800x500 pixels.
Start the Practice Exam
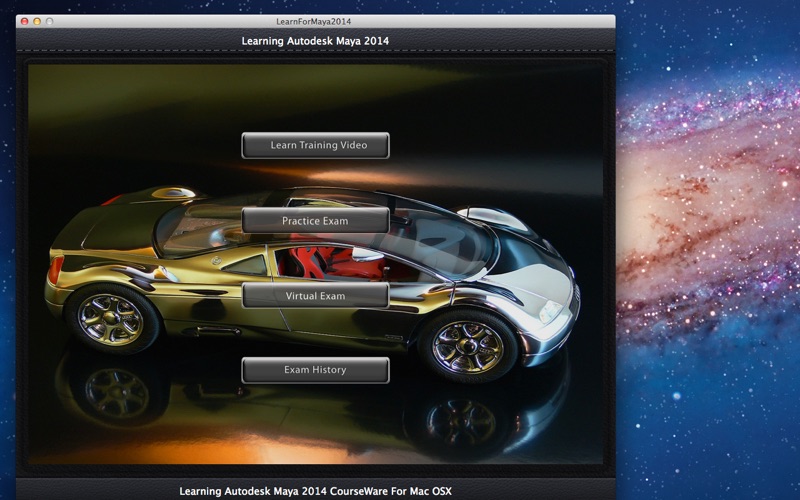coord(315,220)
